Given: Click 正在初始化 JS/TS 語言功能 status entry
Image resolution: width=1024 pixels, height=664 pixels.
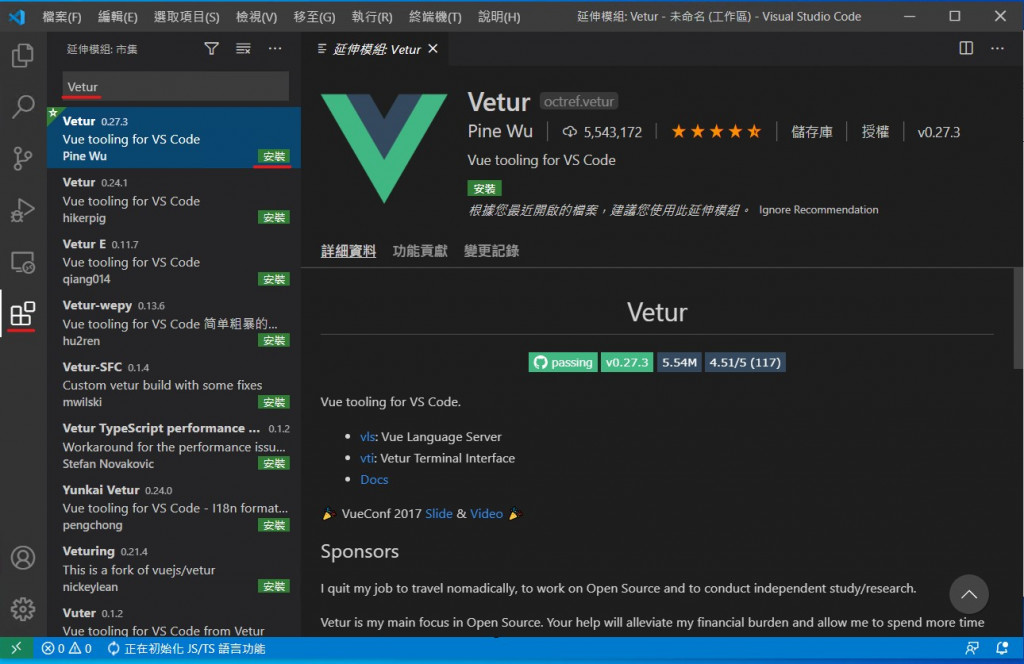Looking at the screenshot, I should (x=186, y=648).
